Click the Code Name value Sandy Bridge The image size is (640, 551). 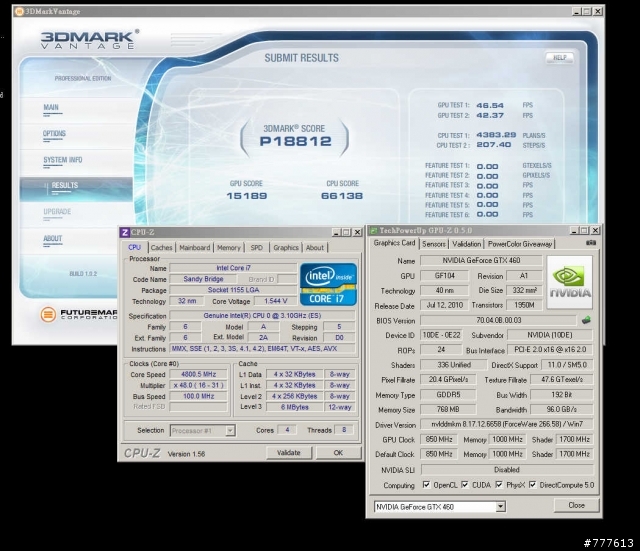coord(203,279)
